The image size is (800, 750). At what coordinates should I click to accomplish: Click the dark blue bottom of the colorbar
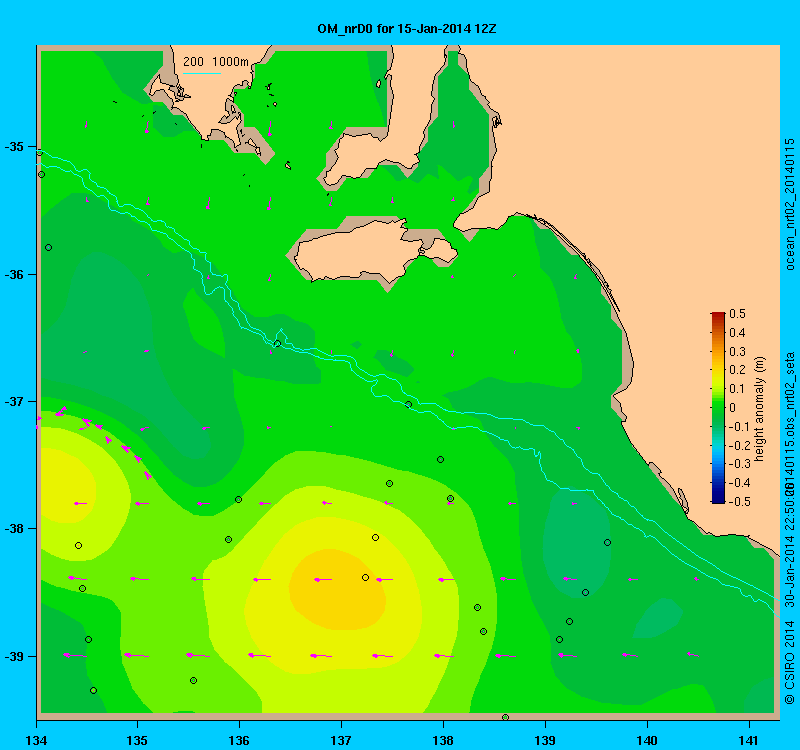[718, 498]
